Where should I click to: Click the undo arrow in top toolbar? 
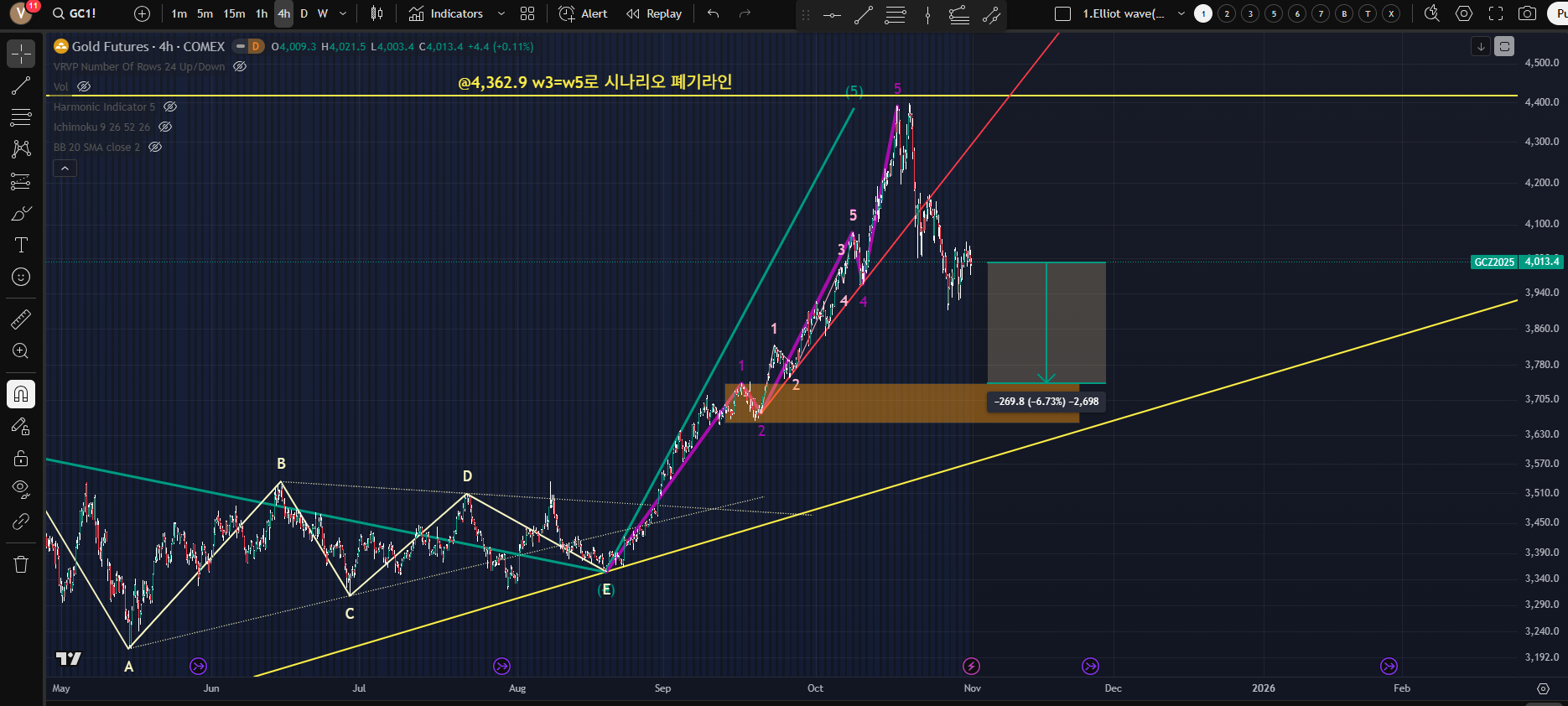[714, 13]
